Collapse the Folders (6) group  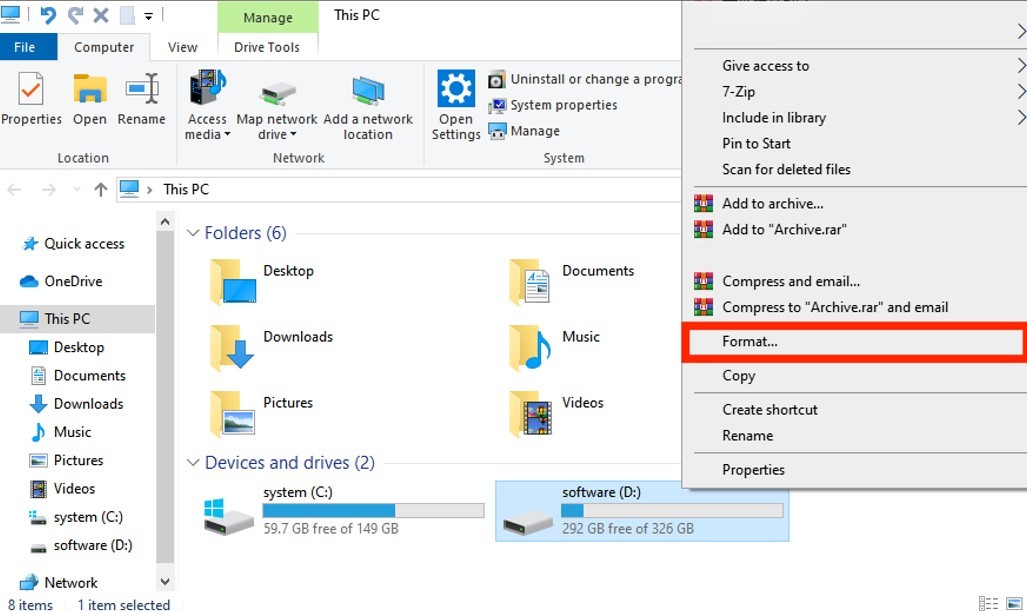click(x=193, y=233)
